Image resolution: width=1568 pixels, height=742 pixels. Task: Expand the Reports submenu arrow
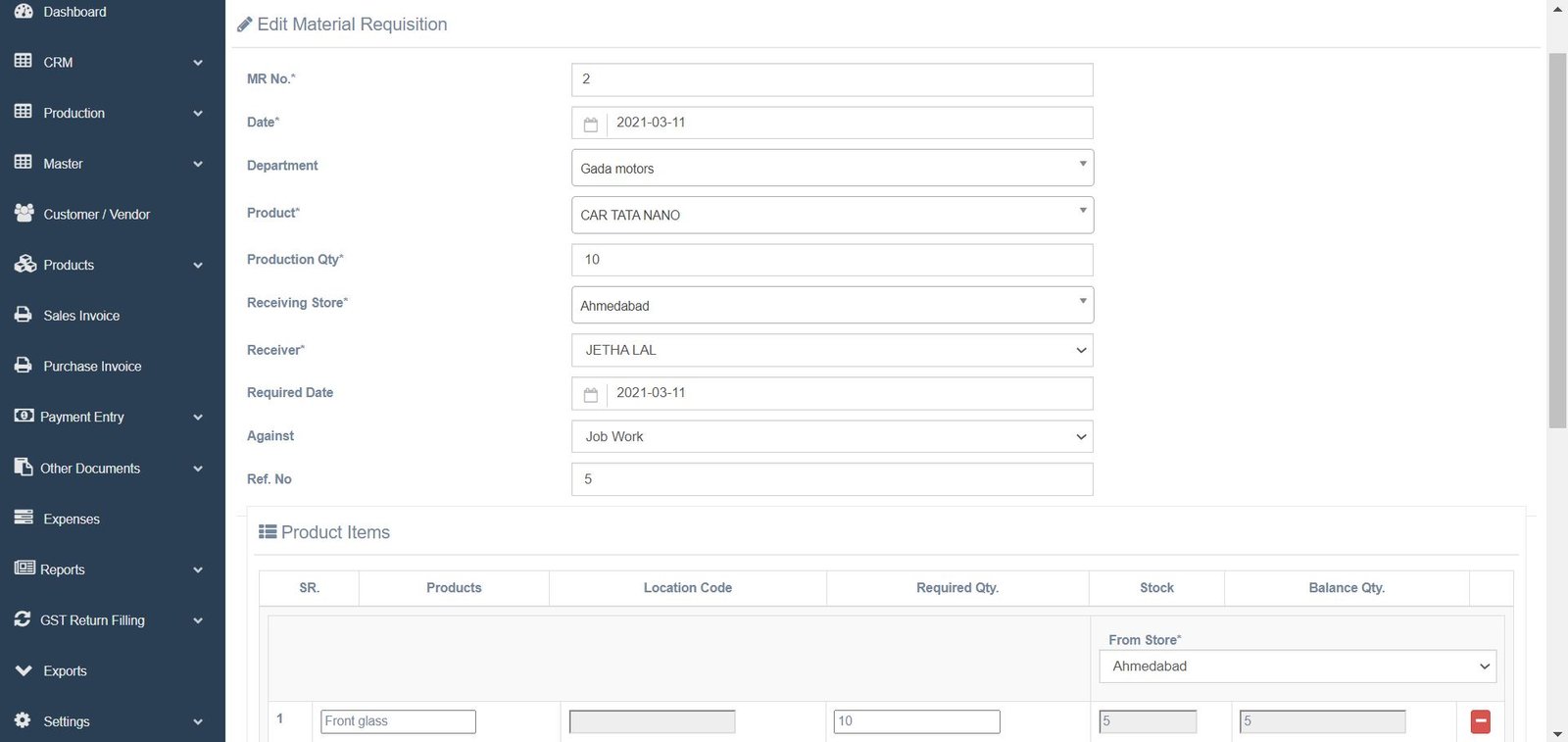point(198,570)
